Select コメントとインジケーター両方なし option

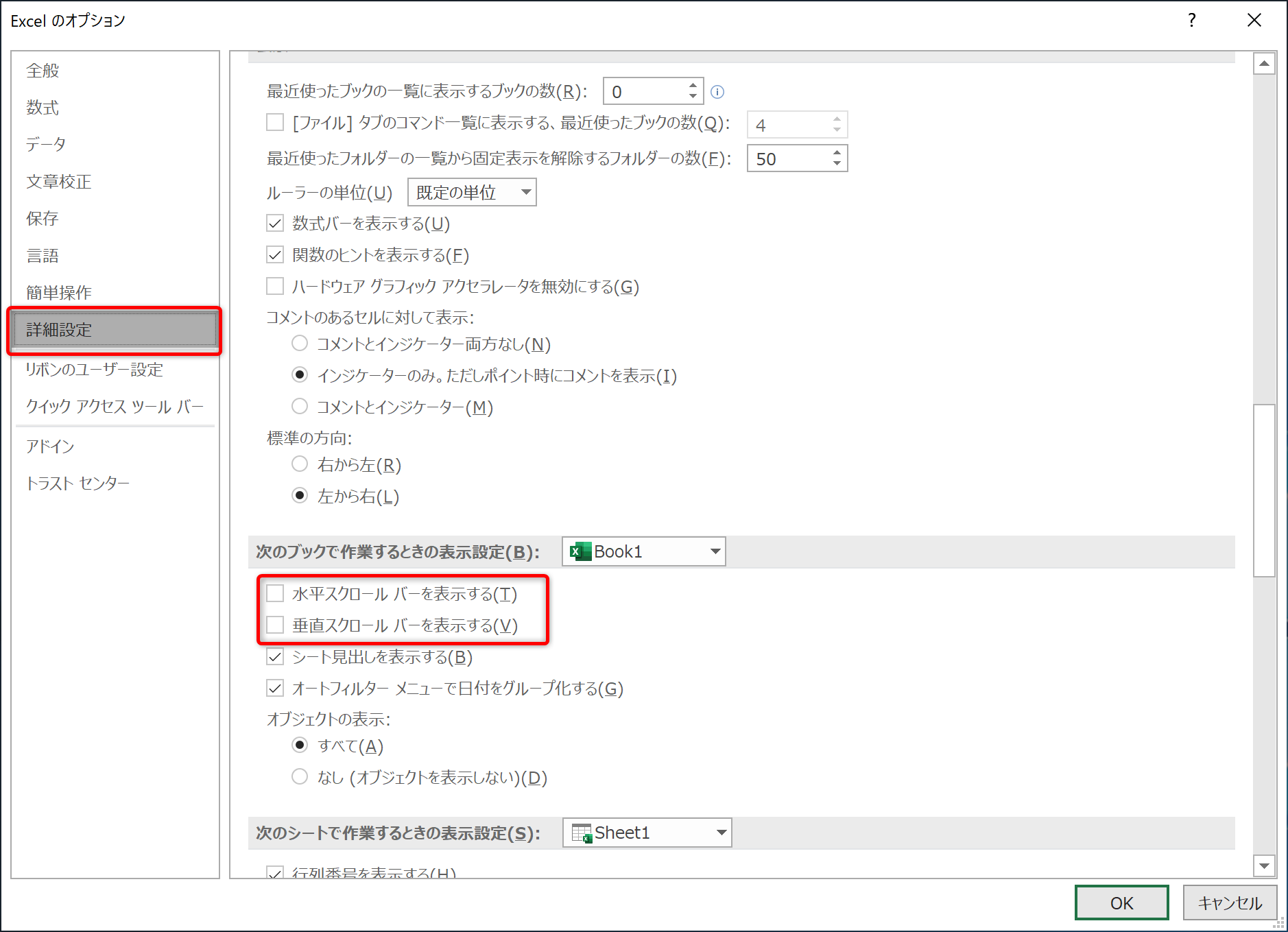tap(300, 344)
